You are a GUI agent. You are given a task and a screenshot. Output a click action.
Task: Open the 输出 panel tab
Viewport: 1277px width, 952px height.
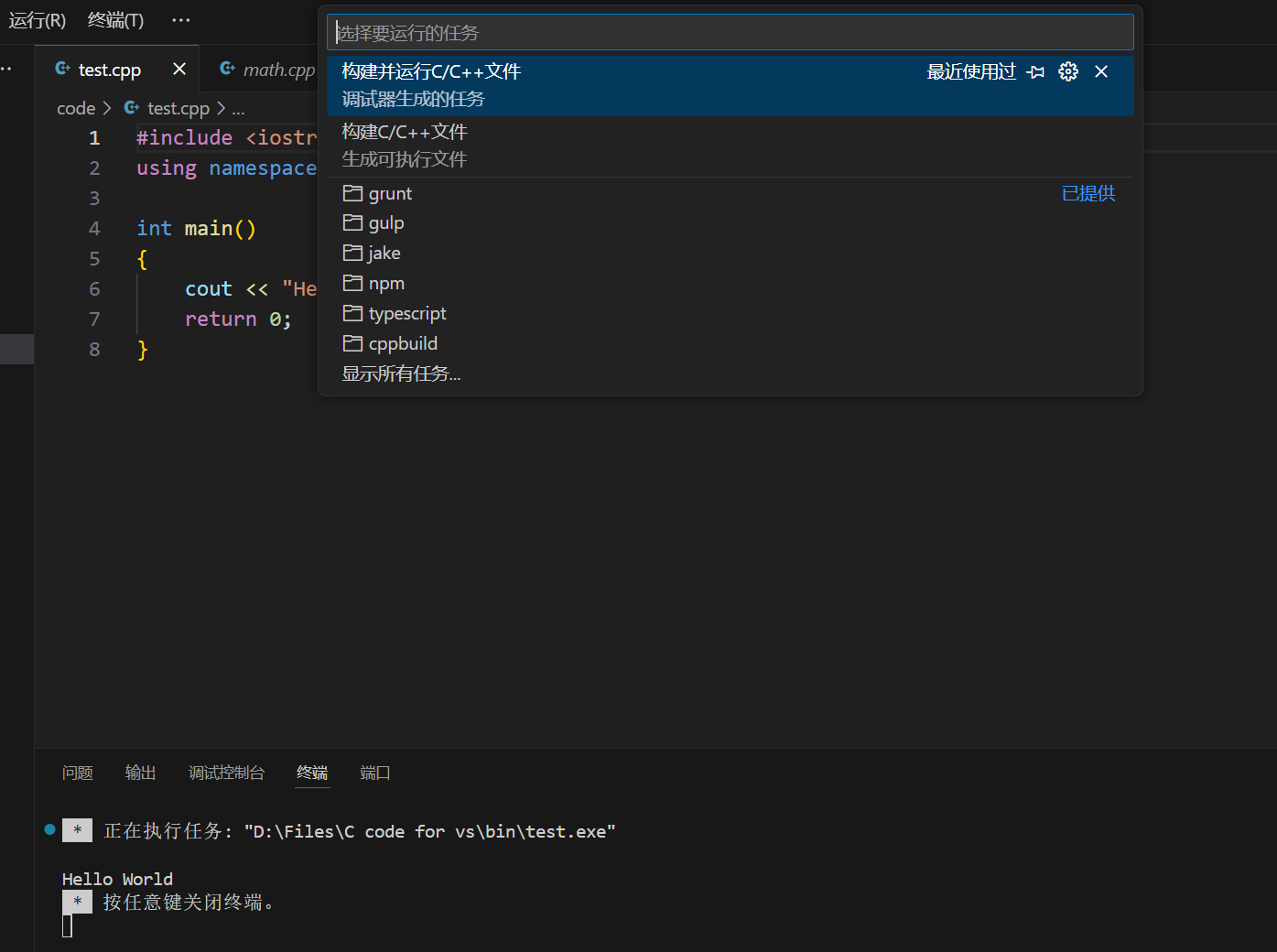pos(140,773)
